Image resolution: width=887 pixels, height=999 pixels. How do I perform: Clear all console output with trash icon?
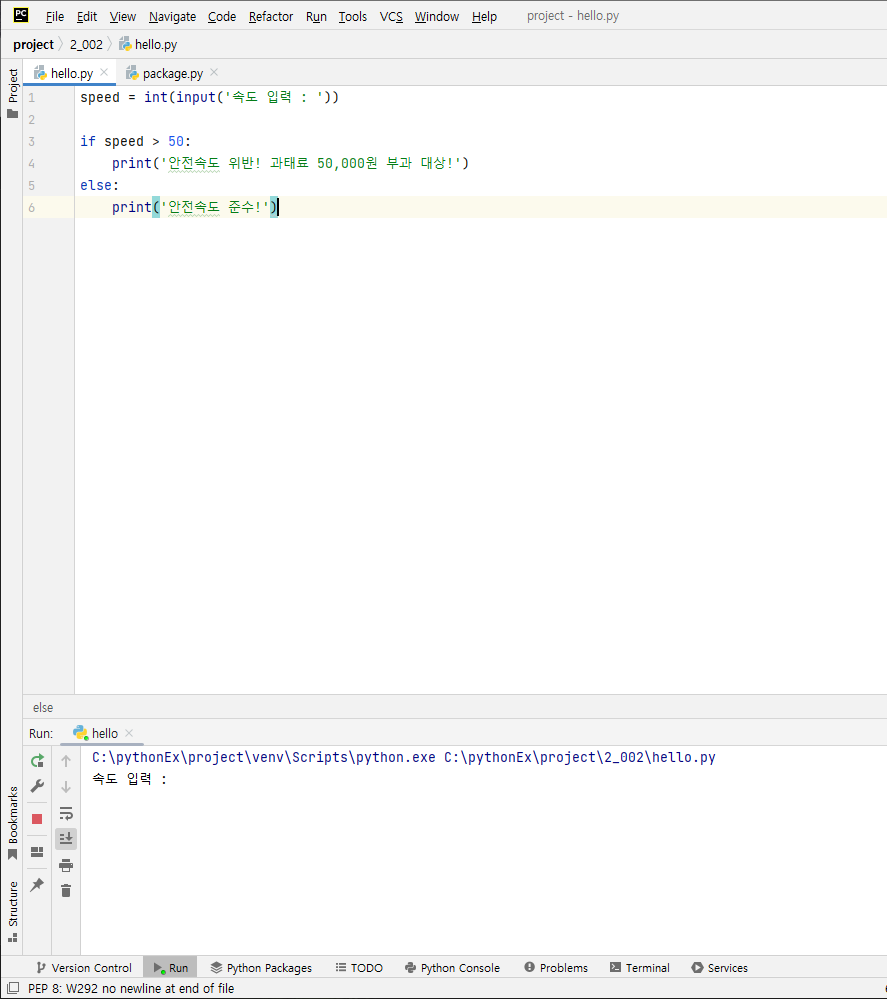66,891
